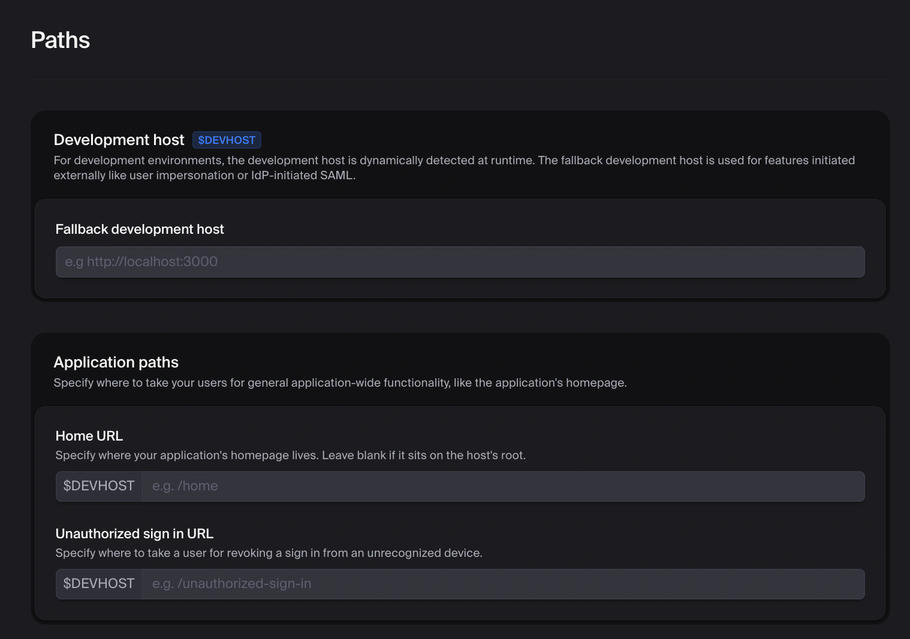Viewport: 910px width, 639px height.
Task: Click the Unauthorized sign in URL helper text
Action: point(268,552)
